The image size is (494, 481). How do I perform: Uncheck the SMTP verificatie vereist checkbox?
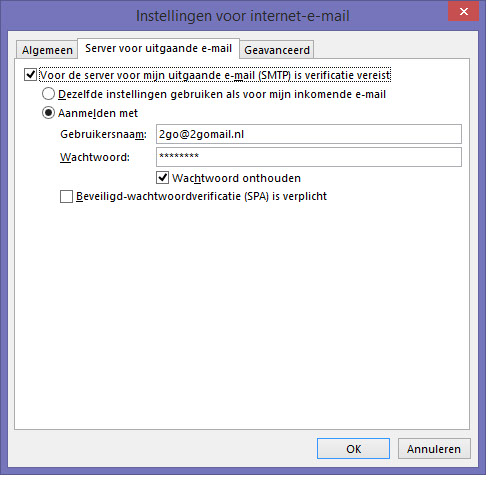pyautogui.click(x=30, y=75)
